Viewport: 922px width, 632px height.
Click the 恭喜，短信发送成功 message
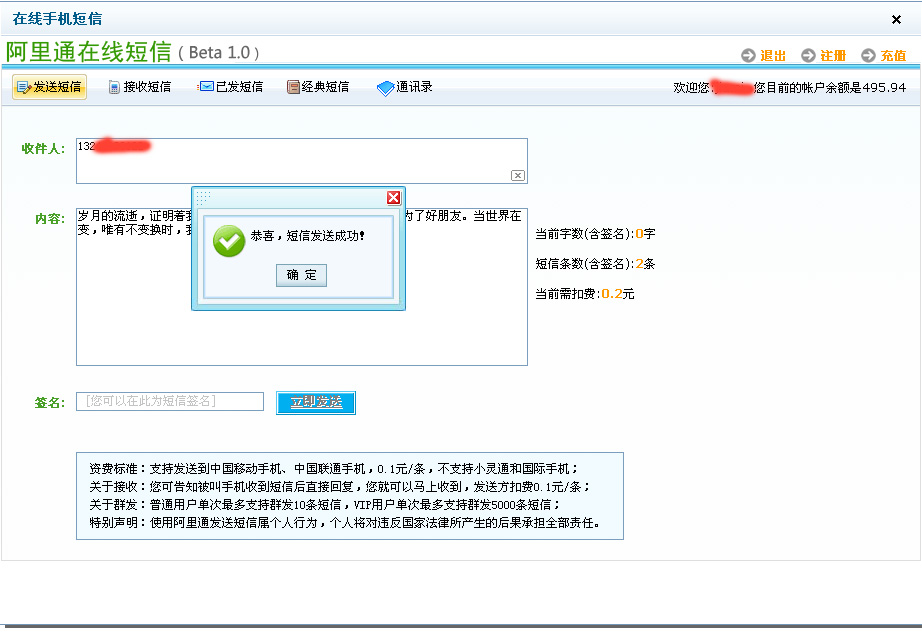pyautogui.click(x=308, y=236)
